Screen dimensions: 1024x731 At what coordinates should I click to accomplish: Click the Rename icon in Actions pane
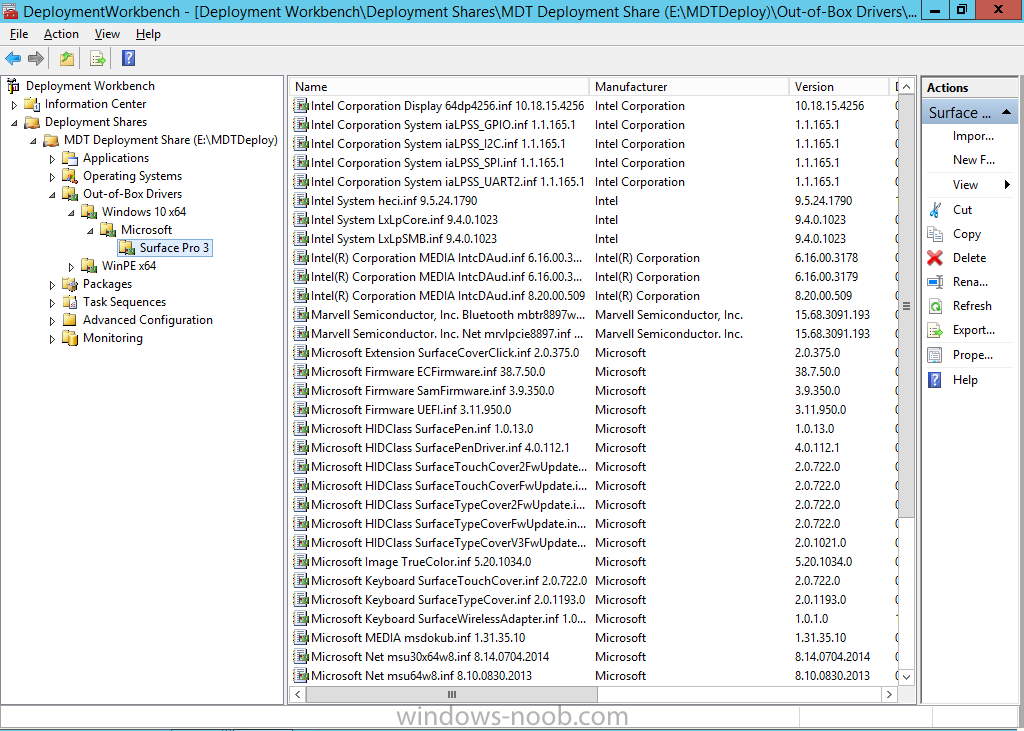tap(935, 282)
